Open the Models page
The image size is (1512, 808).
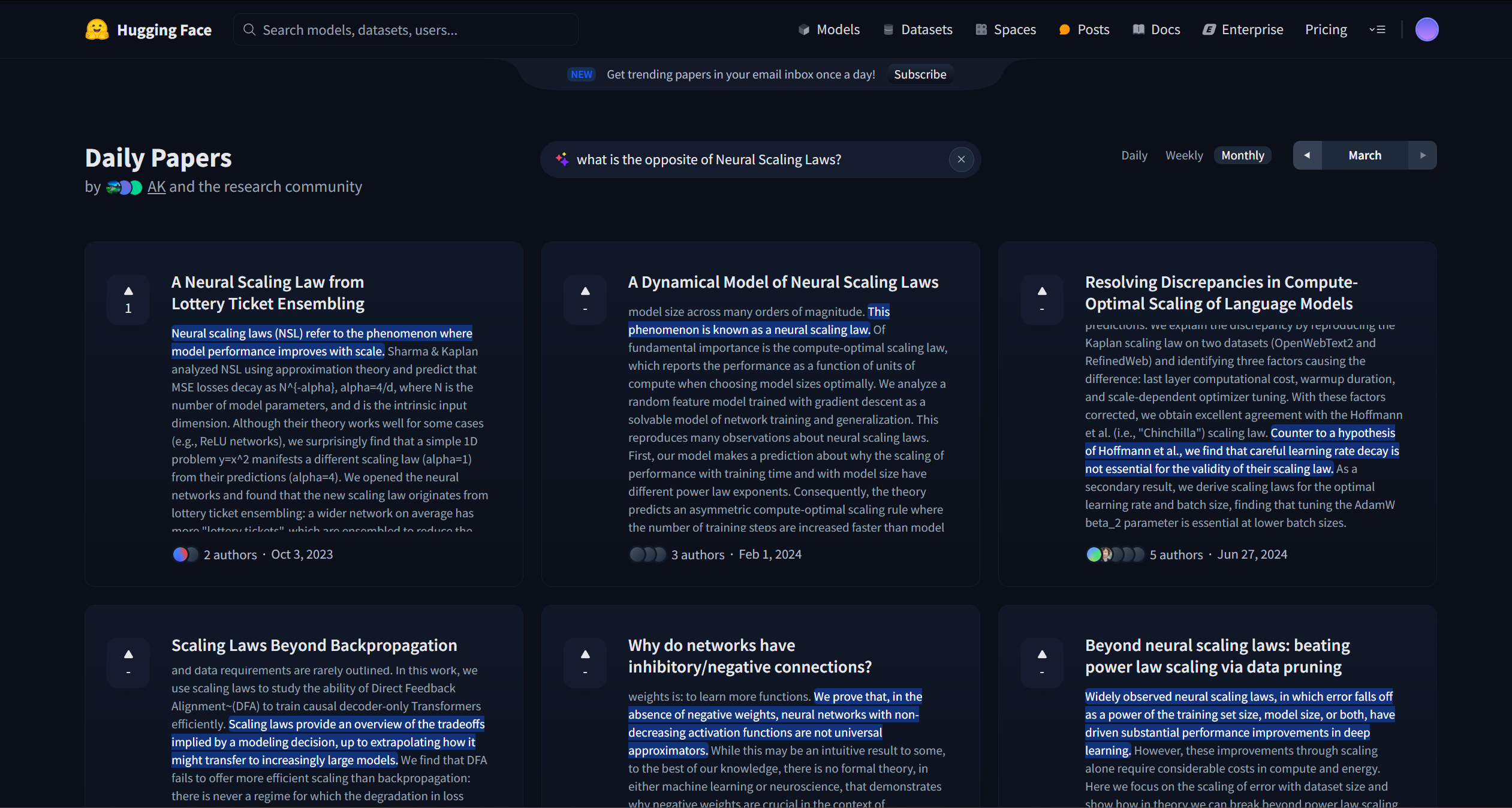tap(829, 29)
